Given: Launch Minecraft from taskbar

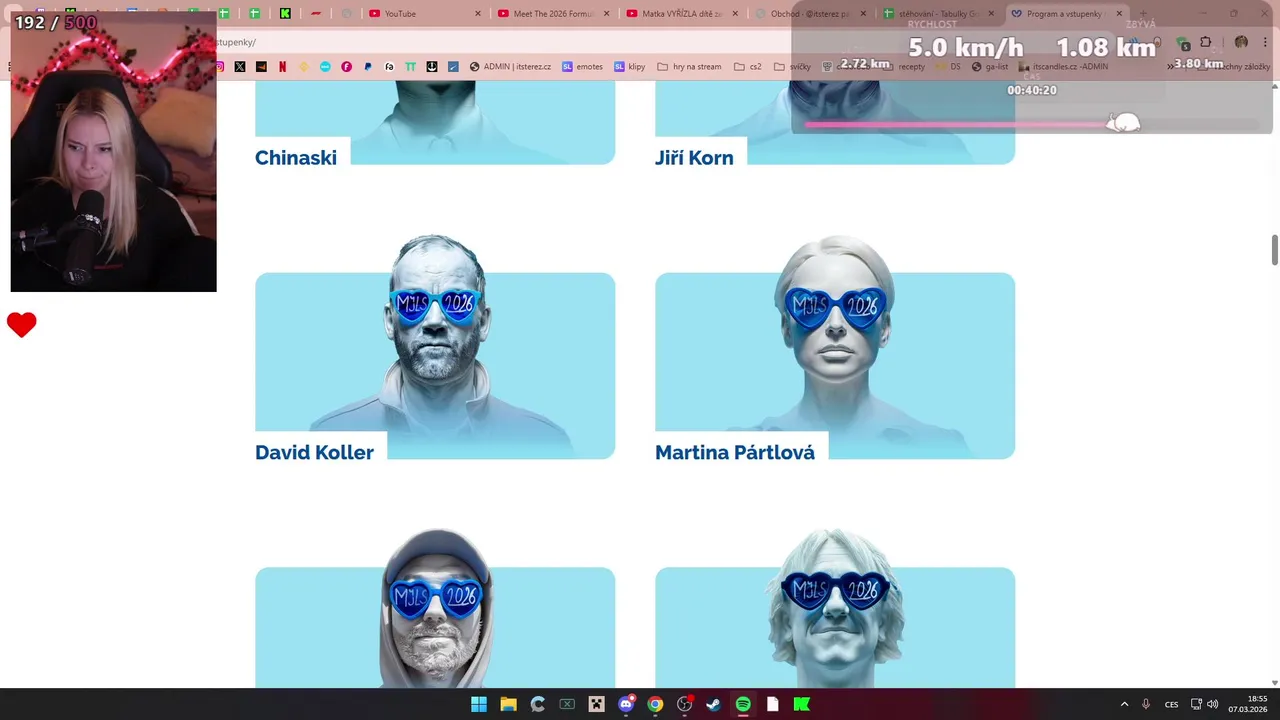Looking at the screenshot, I should pos(596,704).
